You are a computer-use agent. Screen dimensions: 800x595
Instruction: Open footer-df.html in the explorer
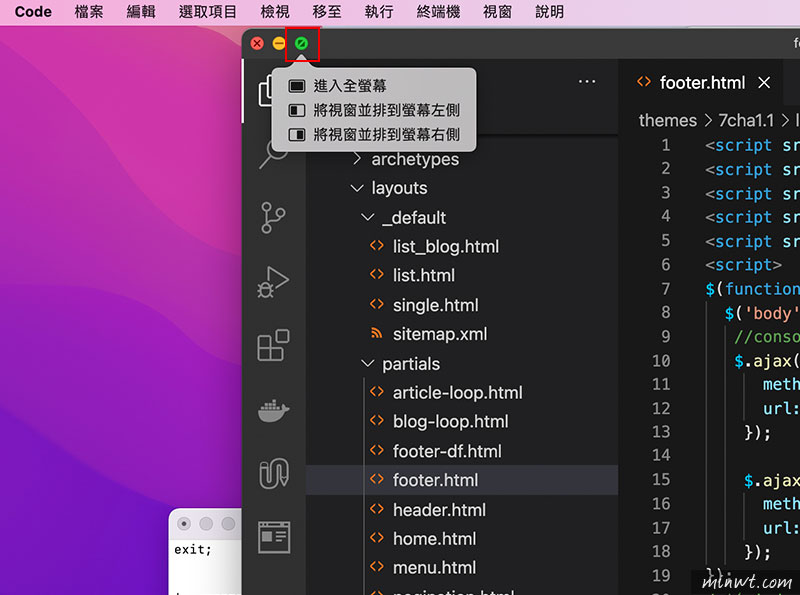coord(462,451)
